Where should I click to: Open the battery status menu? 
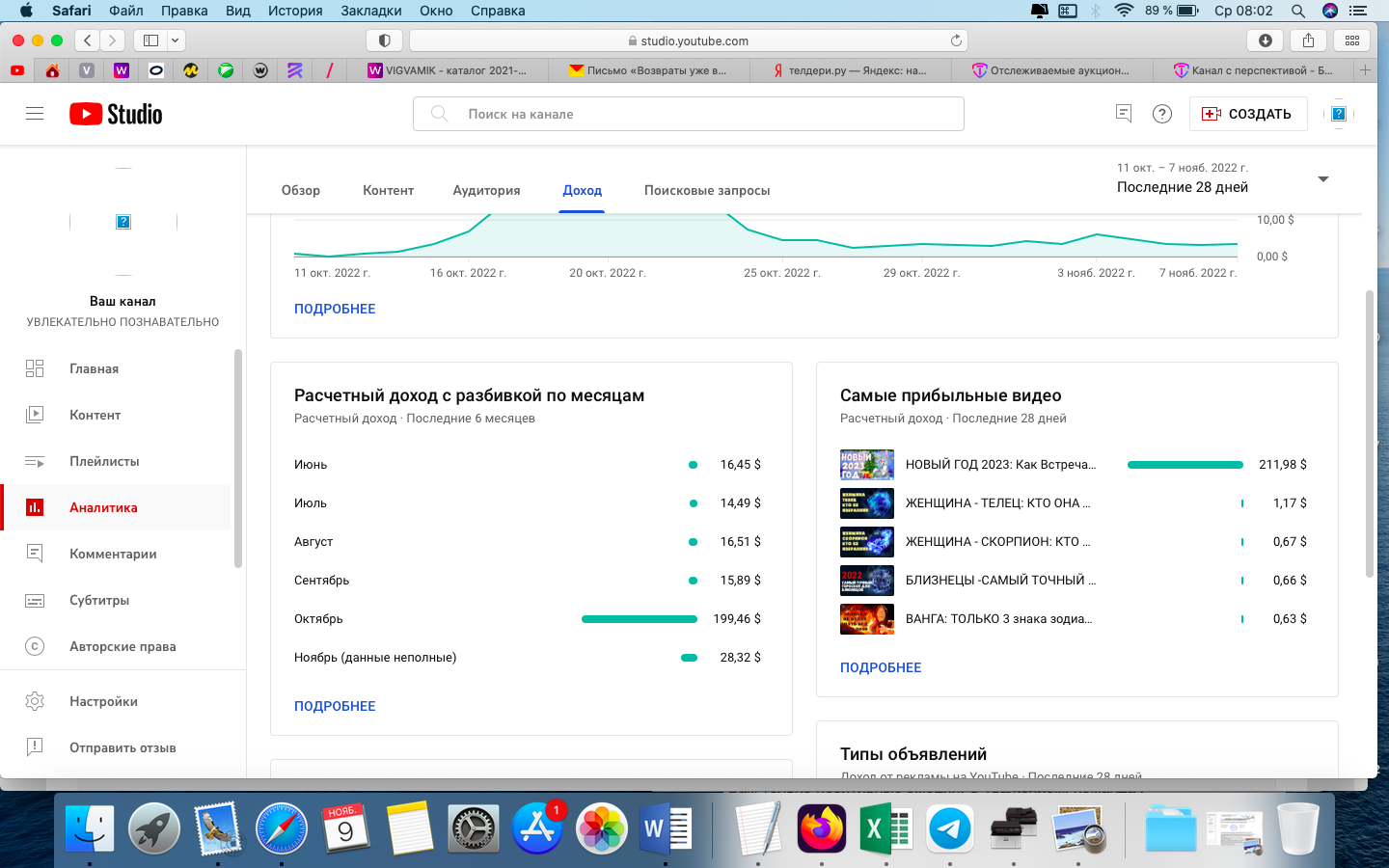pyautogui.click(x=1187, y=11)
